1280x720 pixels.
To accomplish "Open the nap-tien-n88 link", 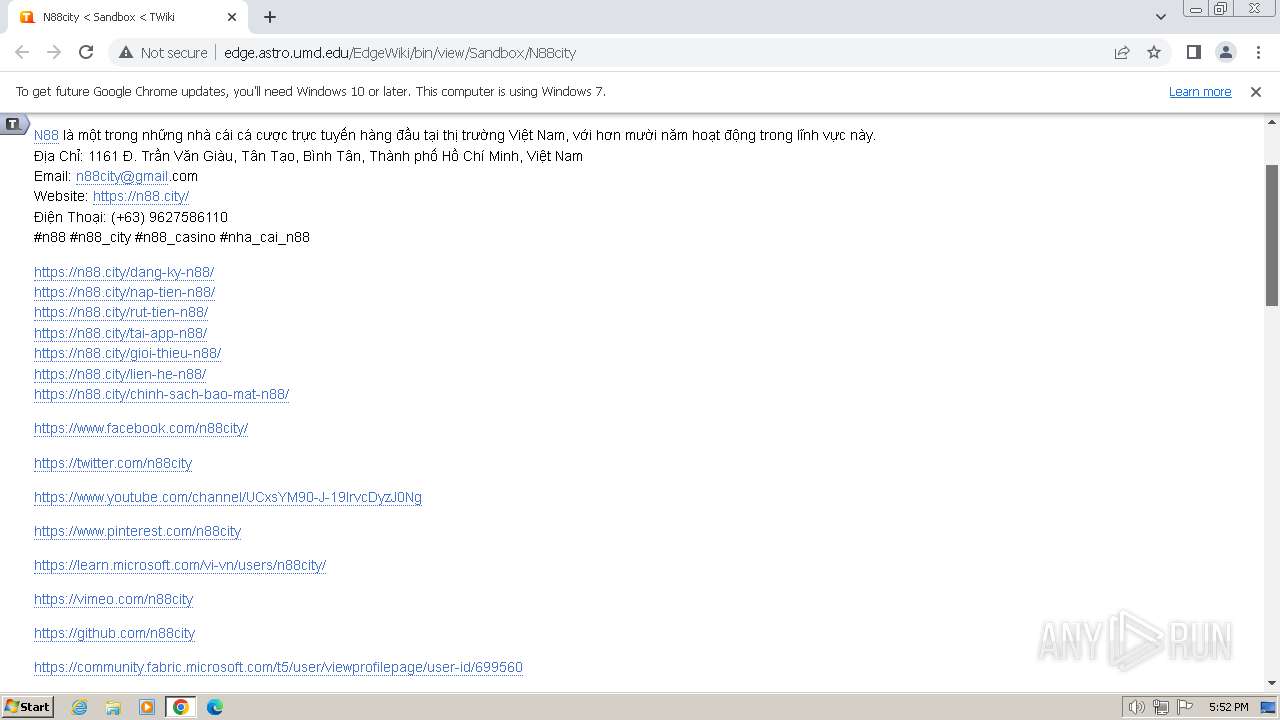I will (x=125, y=292).
